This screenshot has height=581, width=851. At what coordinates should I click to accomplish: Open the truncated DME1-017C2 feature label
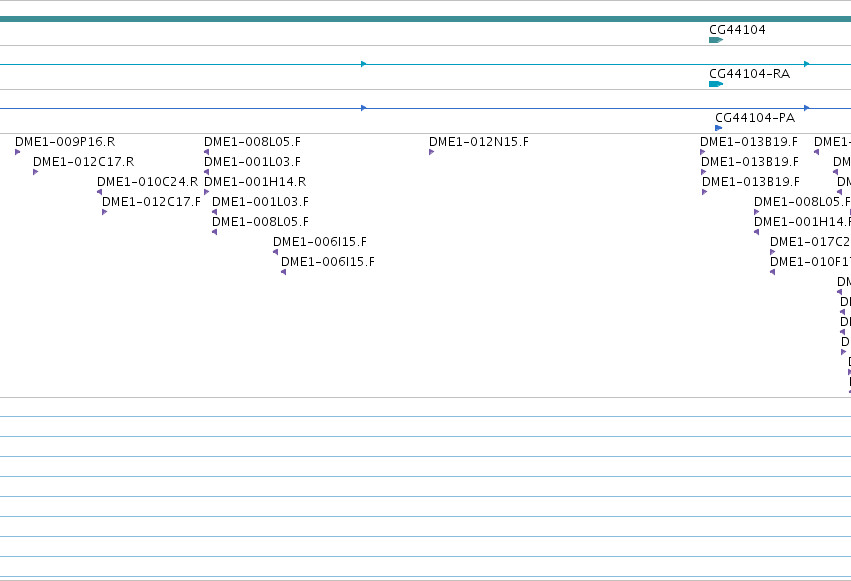click(x=810, y=242)
